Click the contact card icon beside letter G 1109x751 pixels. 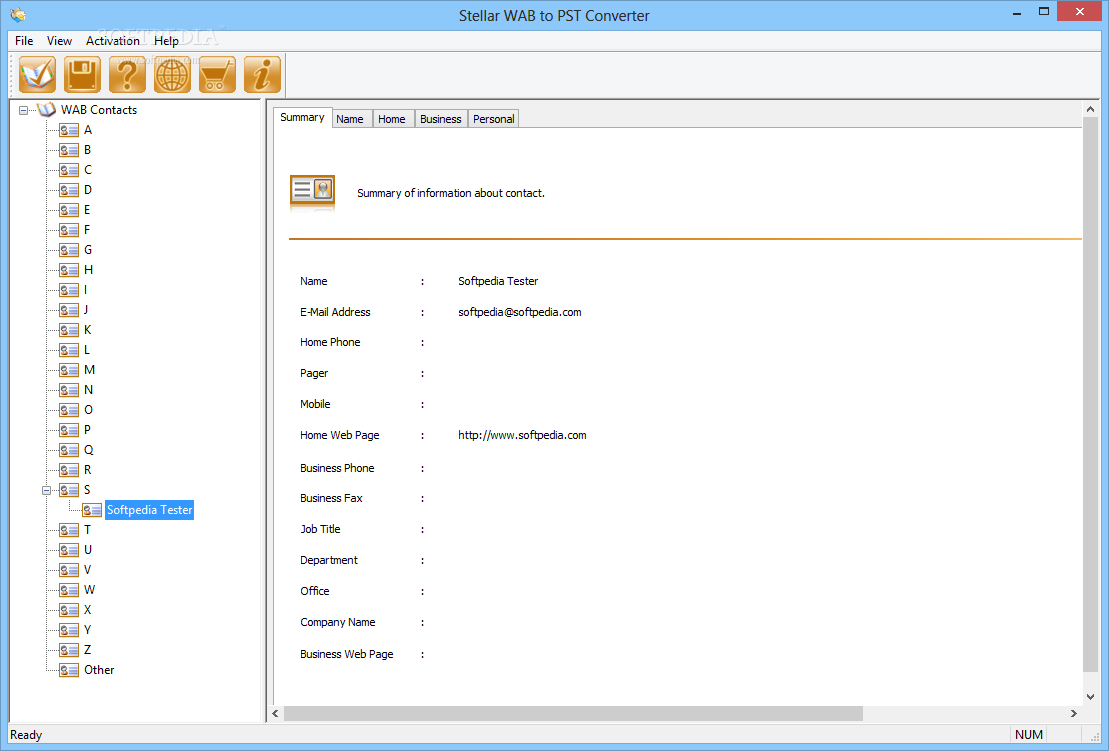[69, 250]
